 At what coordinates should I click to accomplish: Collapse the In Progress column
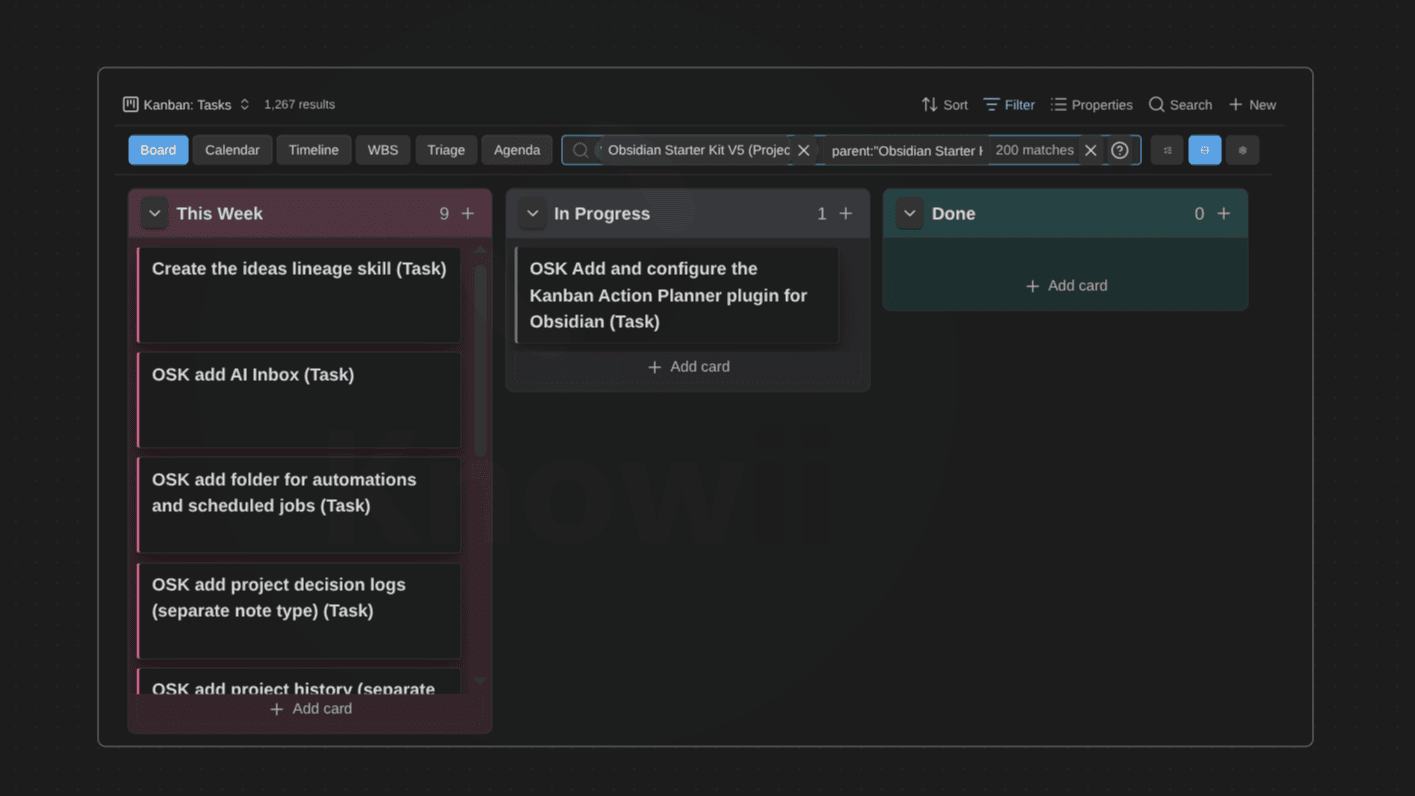[x=532, y=214]
